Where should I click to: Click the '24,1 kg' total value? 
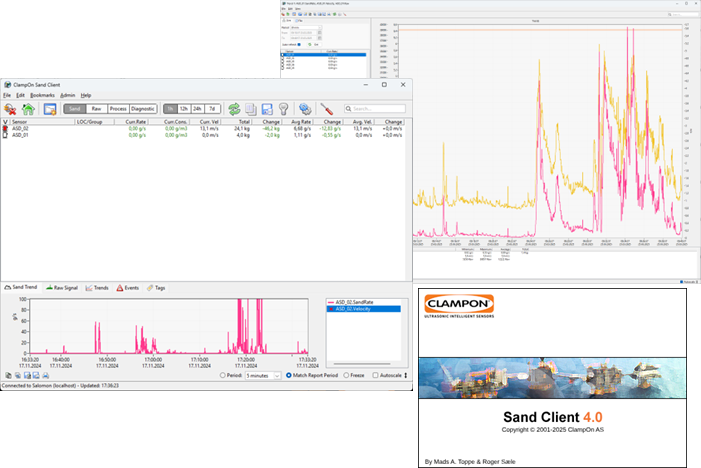(x=242, y=129)
